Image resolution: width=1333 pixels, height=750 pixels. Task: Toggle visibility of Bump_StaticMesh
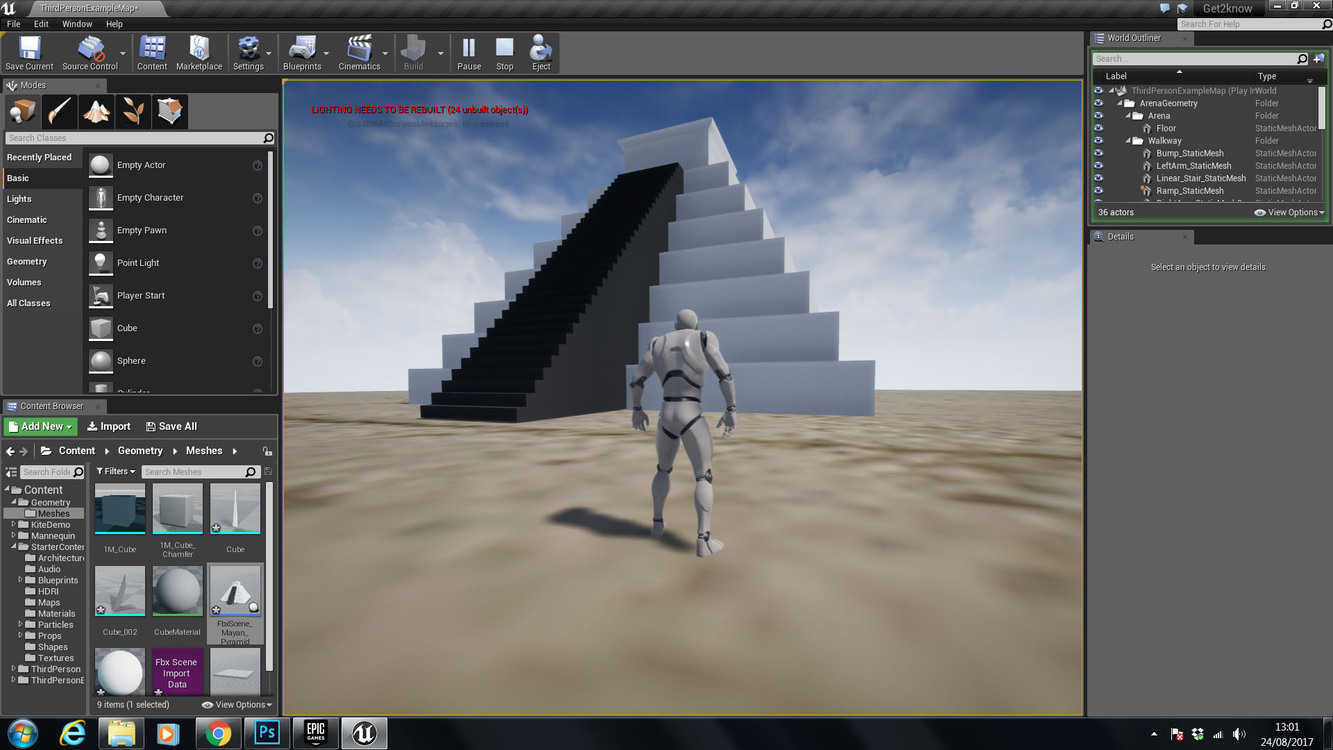pos(1099,153)
